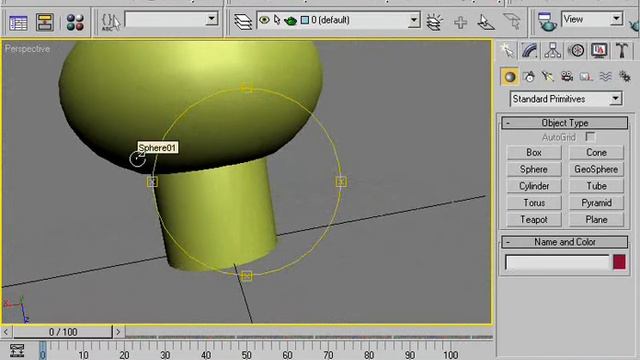Toggle layer visibility eye icon

[264, 20]
